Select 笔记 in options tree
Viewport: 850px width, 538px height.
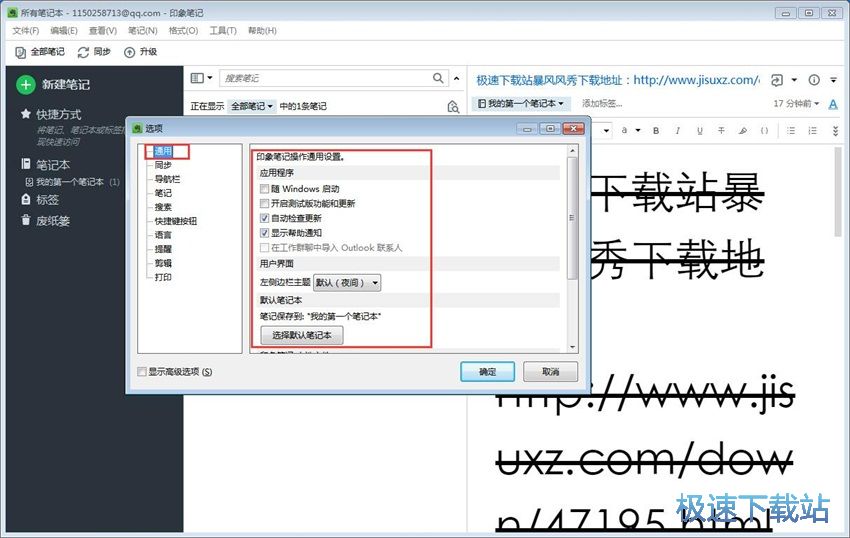coord(163,193)
